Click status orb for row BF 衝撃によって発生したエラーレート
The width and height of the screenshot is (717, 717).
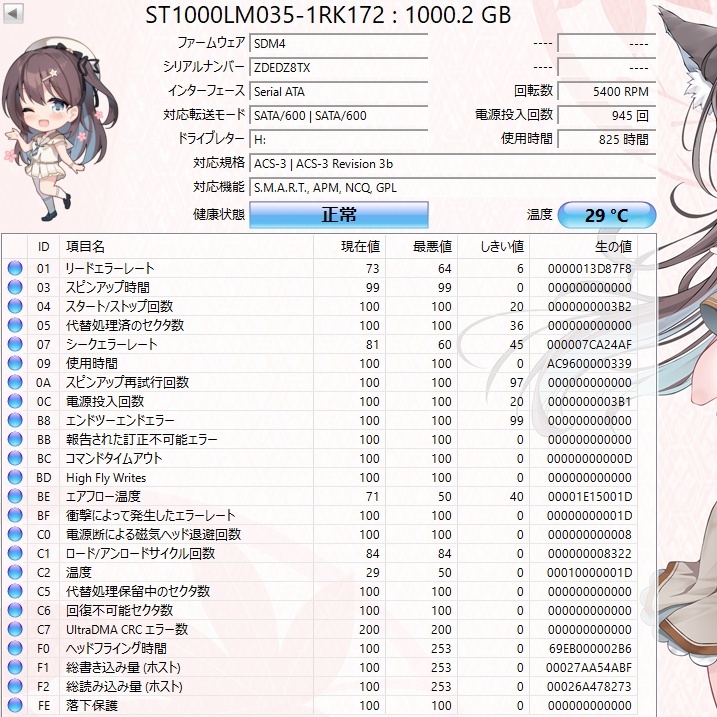pyautogui.click(x=15, y=515)
